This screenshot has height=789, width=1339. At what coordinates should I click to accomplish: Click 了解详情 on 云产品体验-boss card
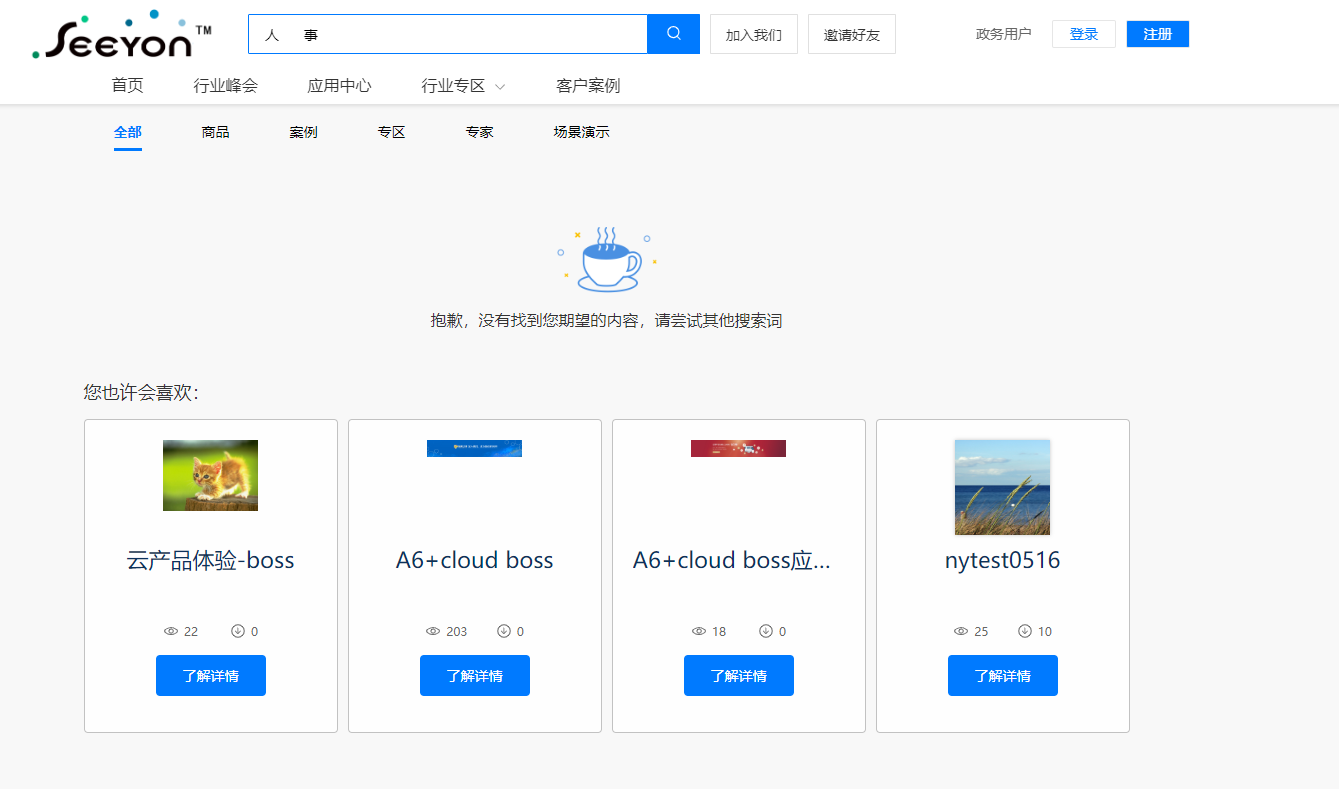(211, 676)
